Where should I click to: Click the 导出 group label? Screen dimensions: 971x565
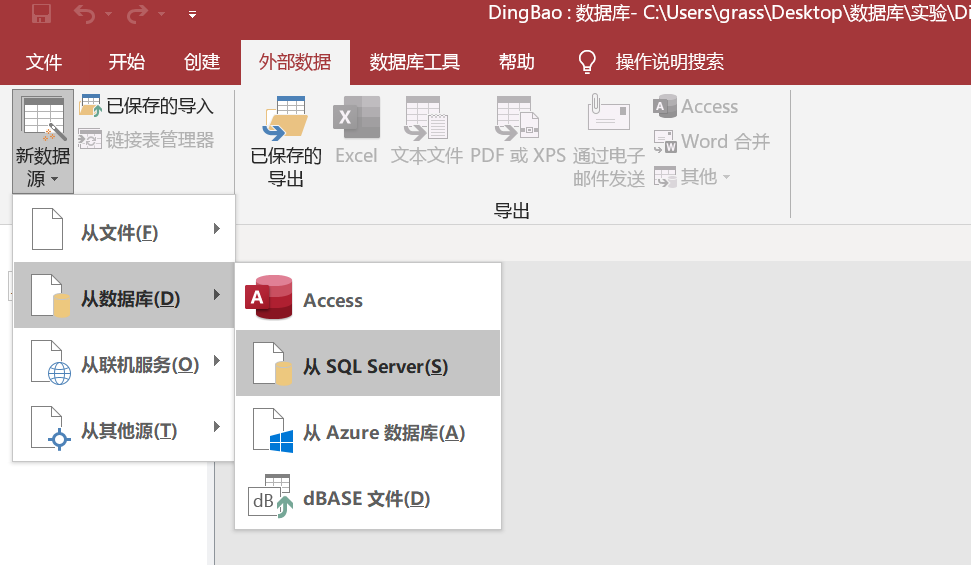pos(512,211)
